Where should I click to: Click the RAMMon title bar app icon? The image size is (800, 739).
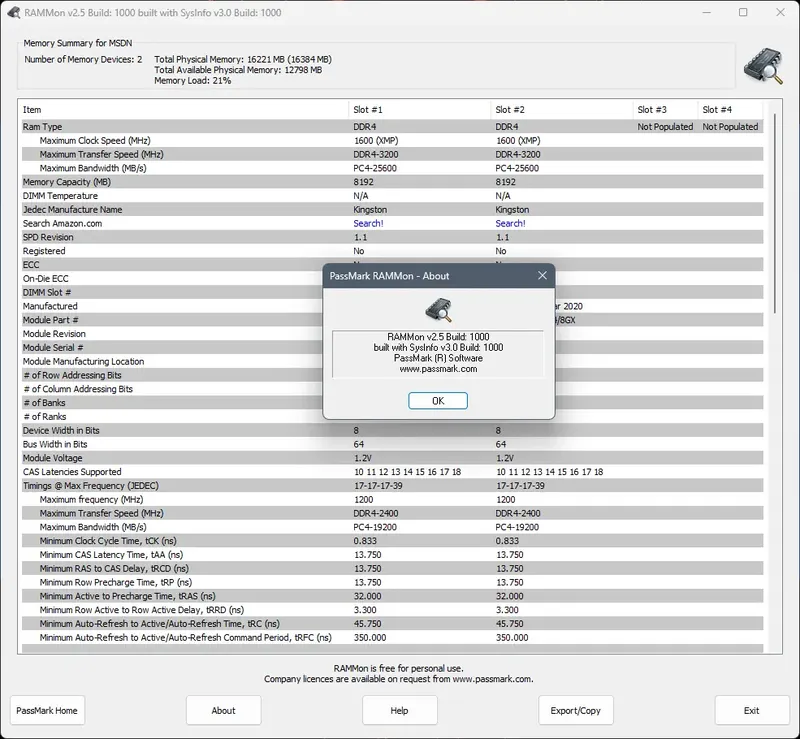[14, 13]
